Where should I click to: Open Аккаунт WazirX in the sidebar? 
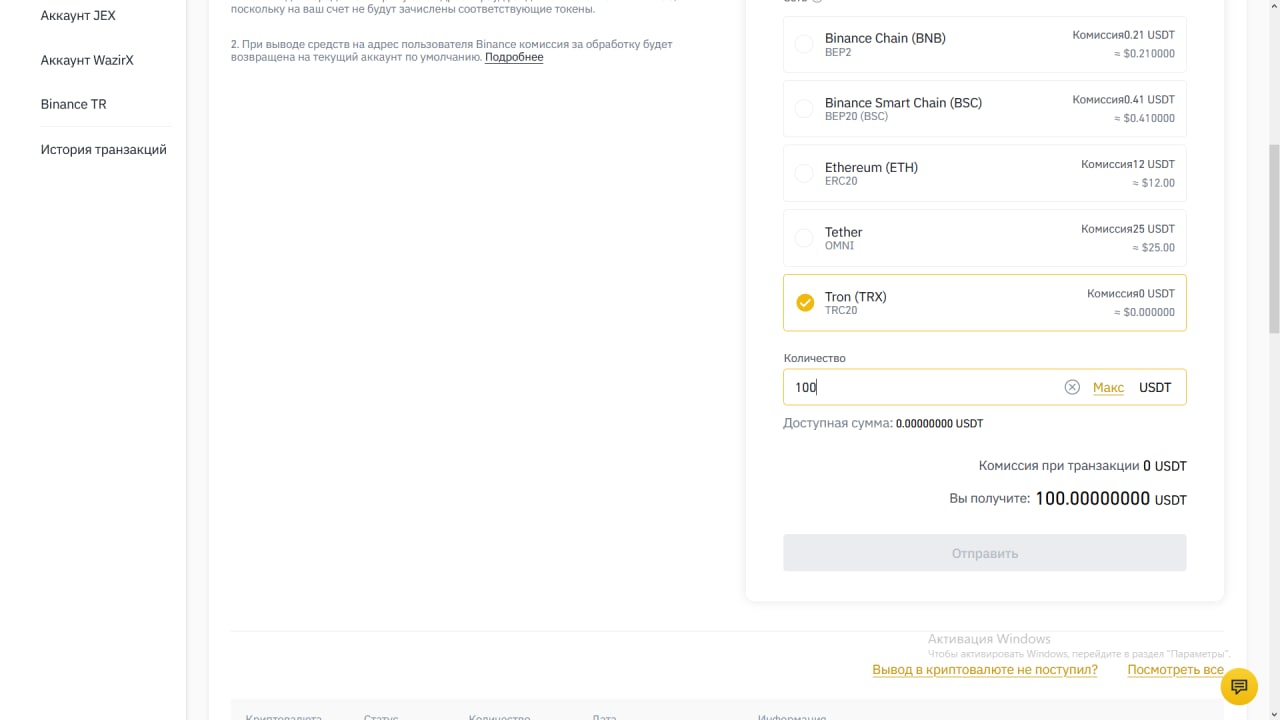87,60
